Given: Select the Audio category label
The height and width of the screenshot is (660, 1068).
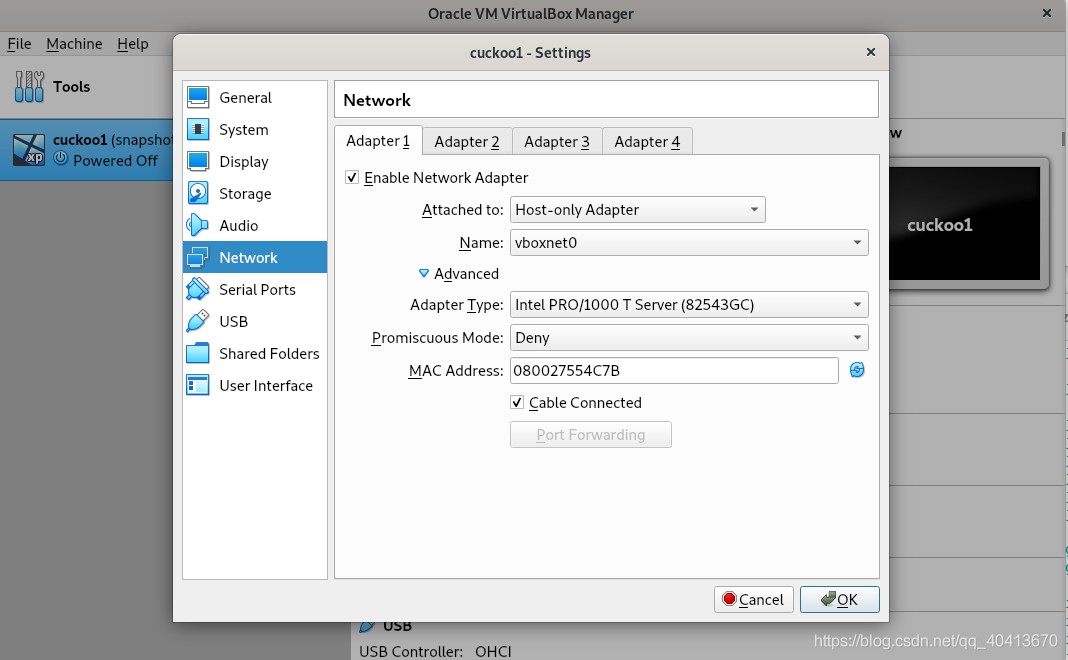Looking at the screenshot, I should [x=238, y=225].
